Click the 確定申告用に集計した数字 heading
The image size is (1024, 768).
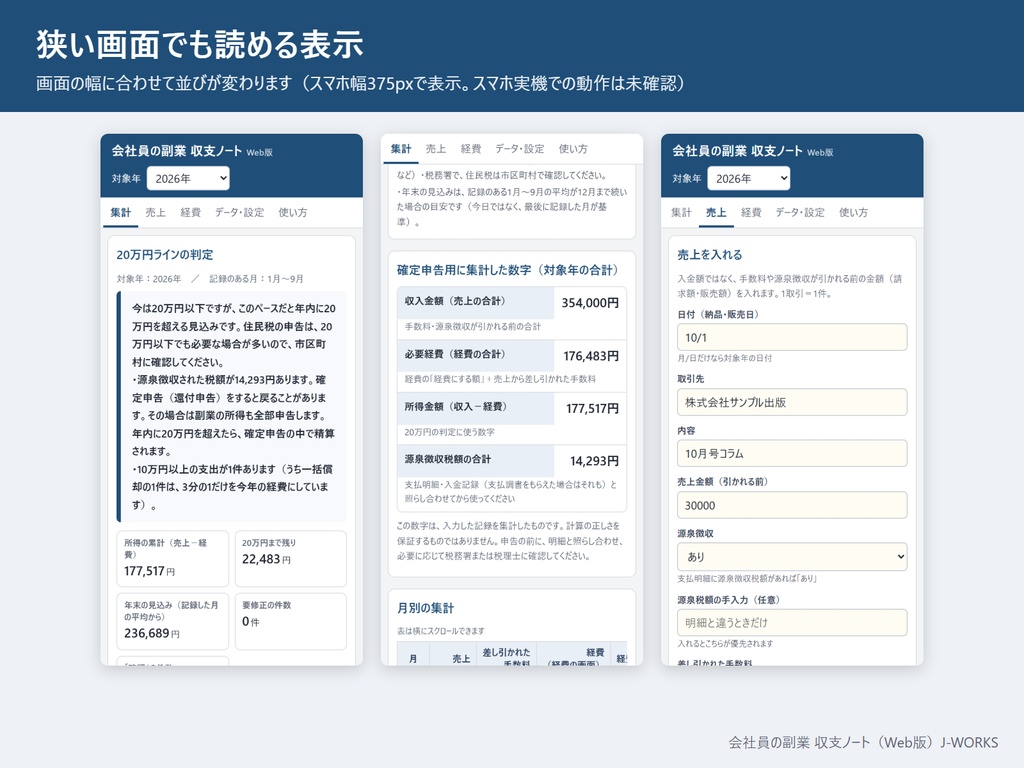507,270
